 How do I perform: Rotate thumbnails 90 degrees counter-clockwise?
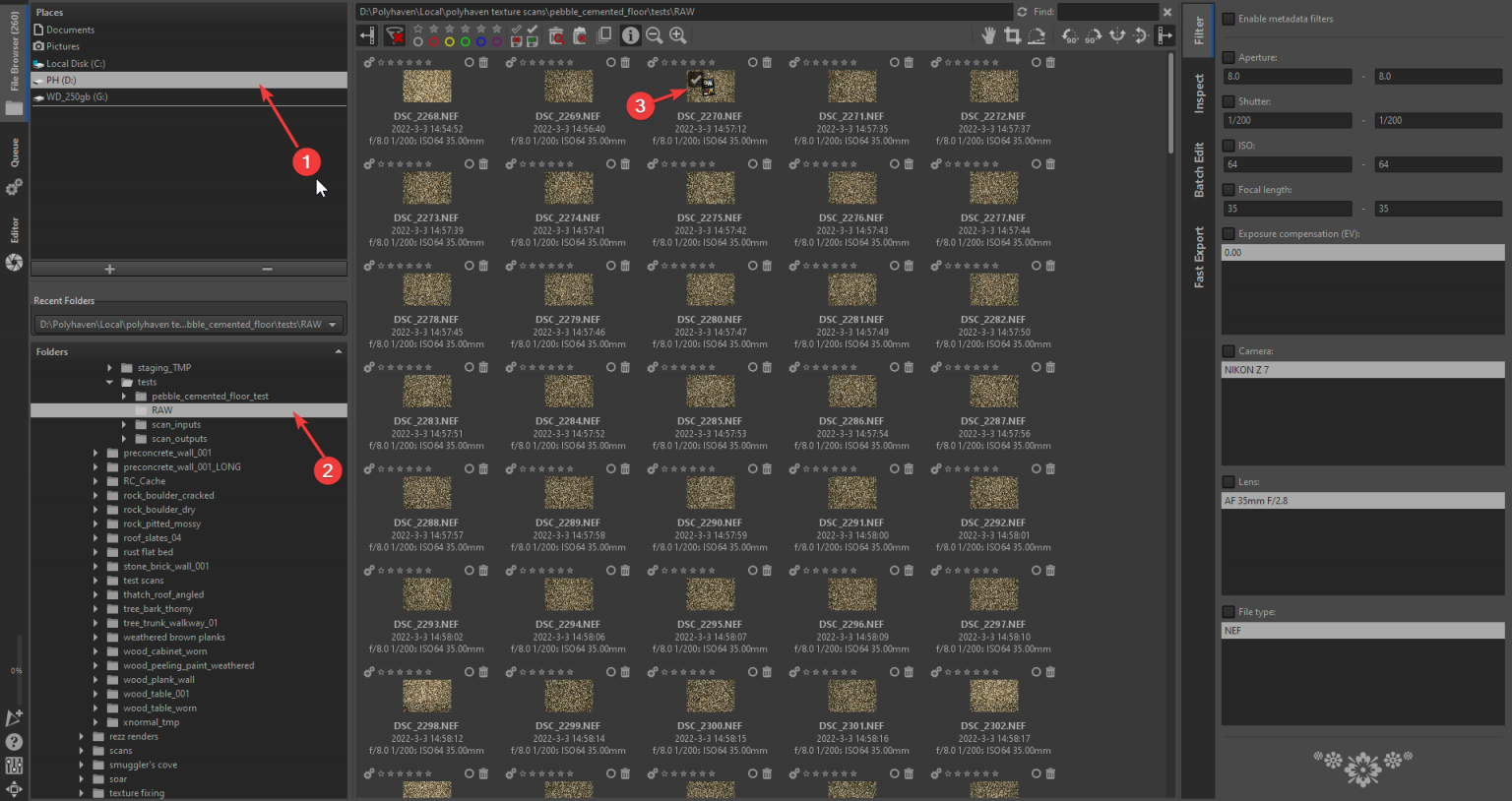pyautogui.click(x=1070, y=36)
